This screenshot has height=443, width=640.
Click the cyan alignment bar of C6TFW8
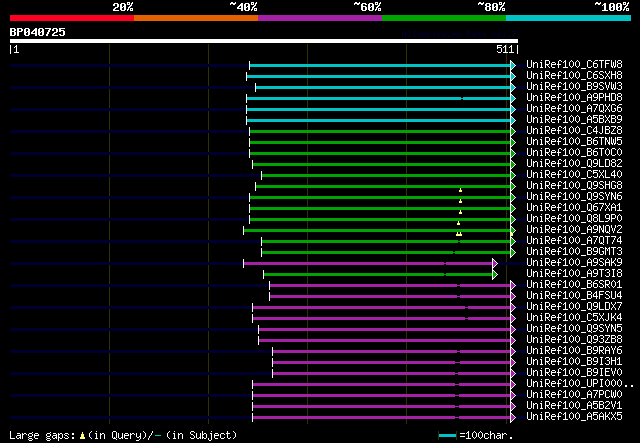click(x=380, y=65)
